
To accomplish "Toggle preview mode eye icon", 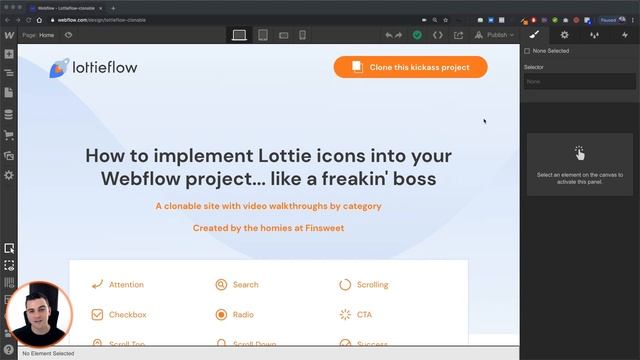I will pos(68,35).
